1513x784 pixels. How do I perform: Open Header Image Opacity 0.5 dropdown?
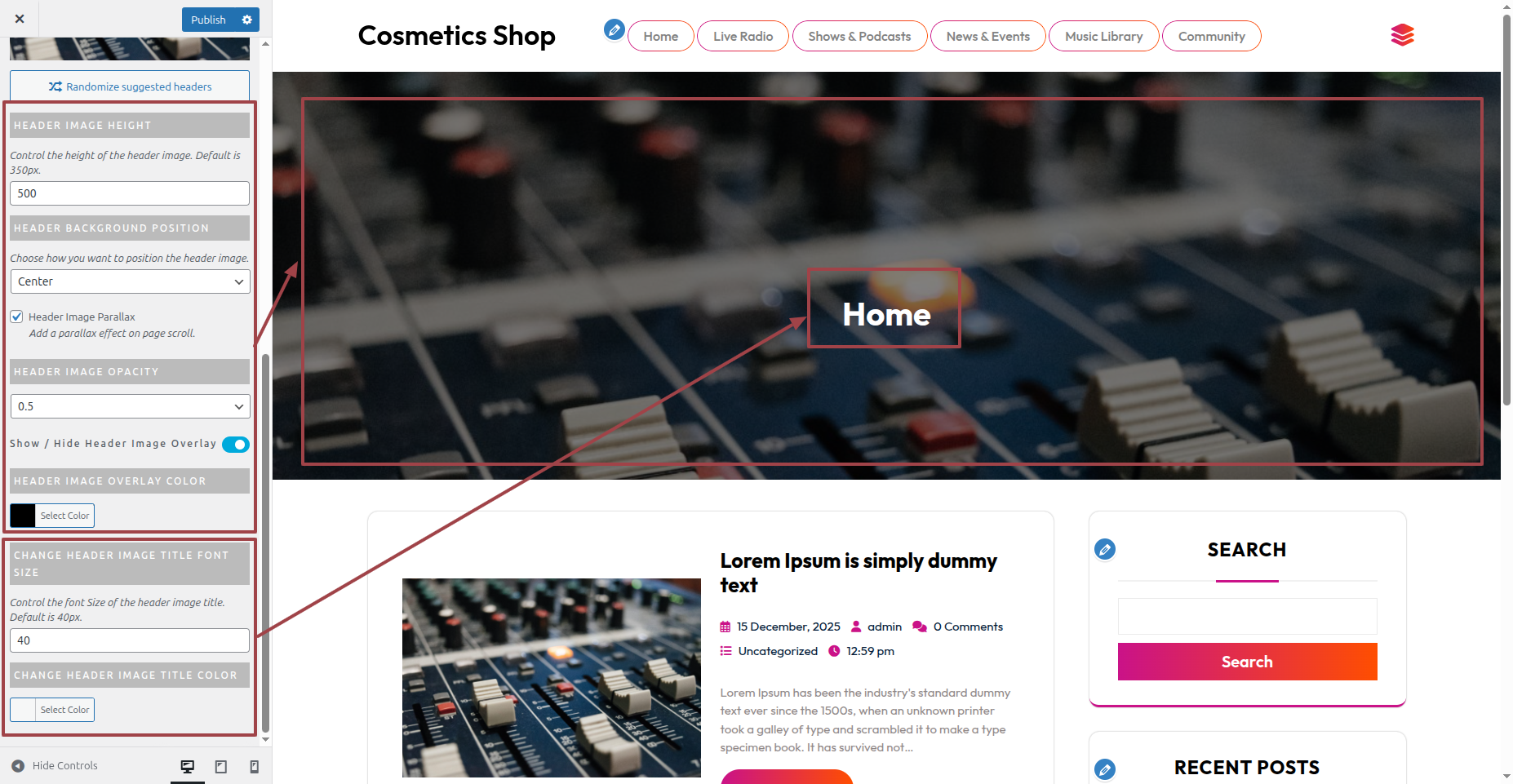pyautogui.click(x=131, y=406)
